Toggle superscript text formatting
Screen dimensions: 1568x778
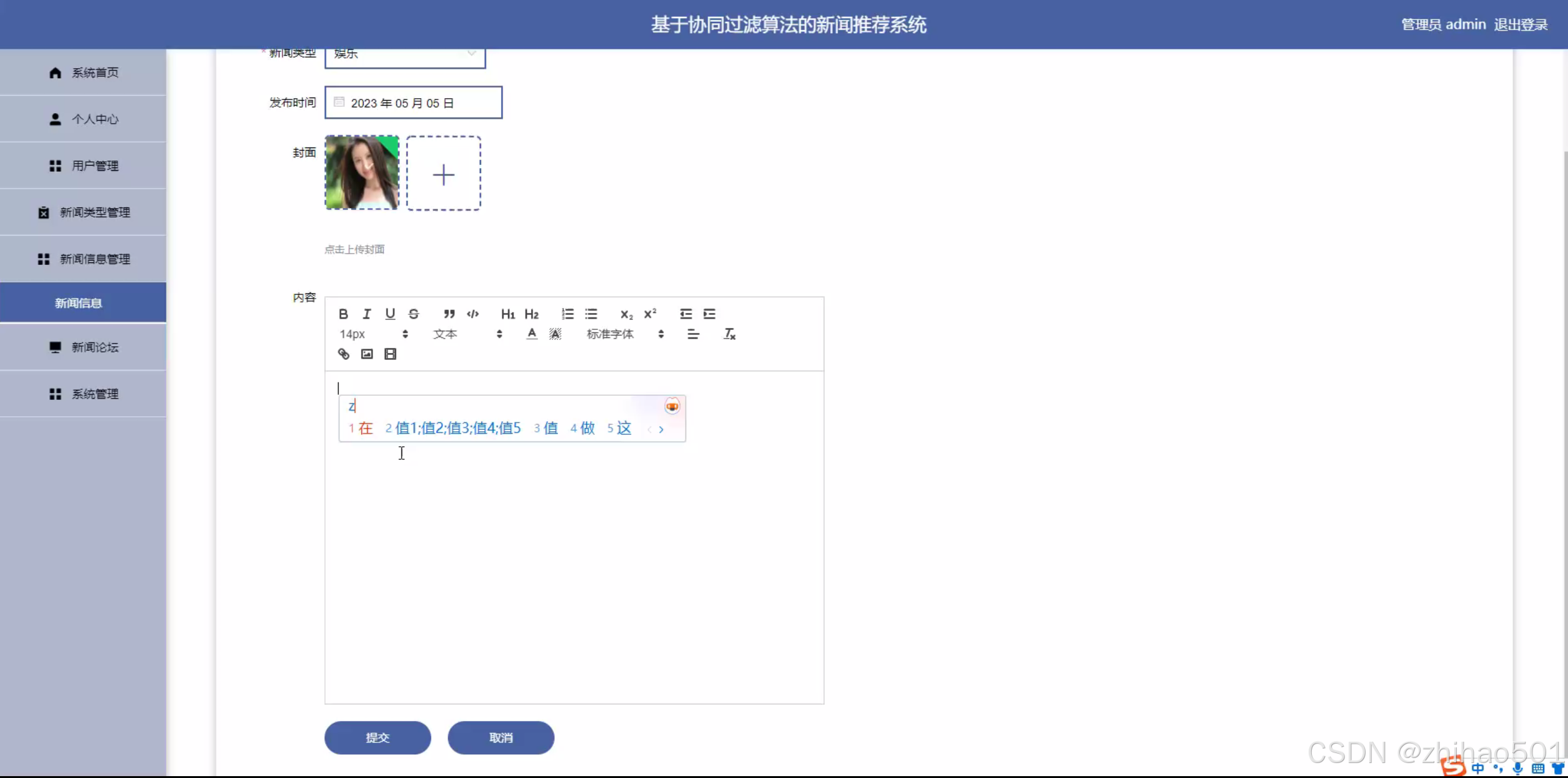[x=650, y=314]
